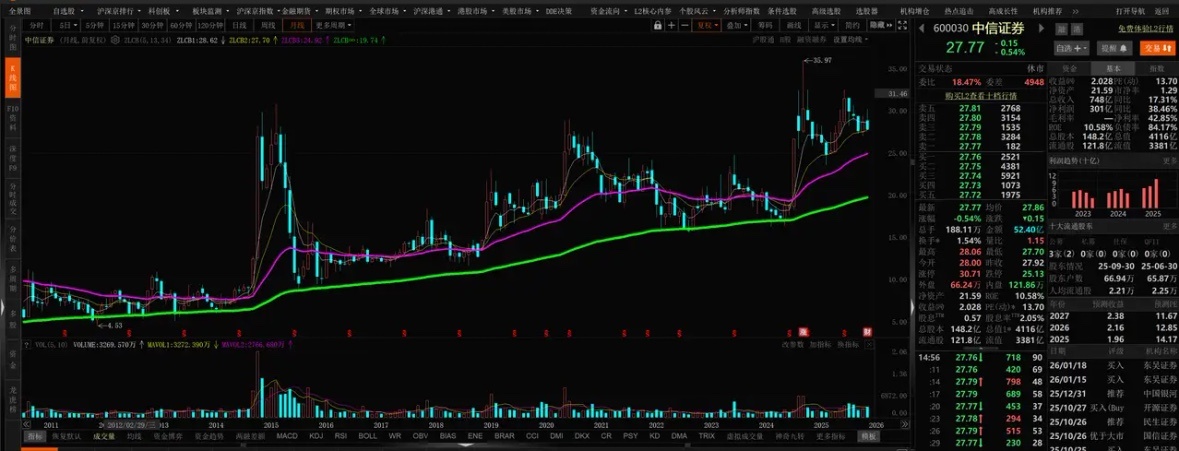The image size is (1179, 451).
Task: Click the 提醒 alert button
Action: (x=1115, y=47)
